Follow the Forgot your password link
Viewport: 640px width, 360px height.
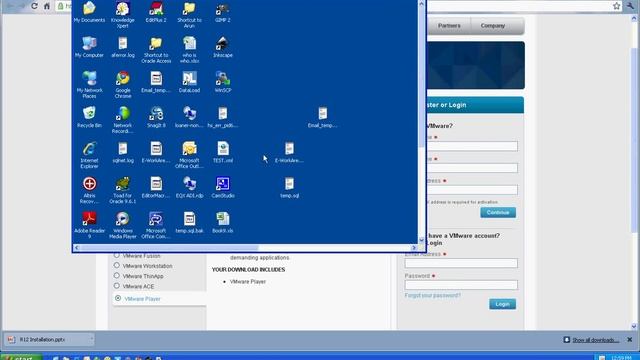[433, 295]
